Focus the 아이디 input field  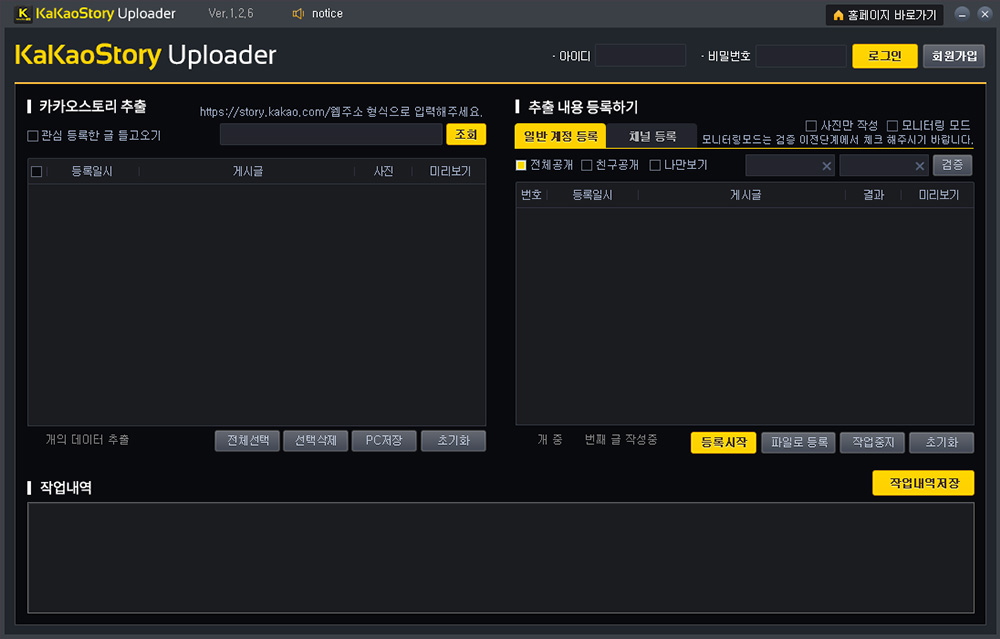640,56
